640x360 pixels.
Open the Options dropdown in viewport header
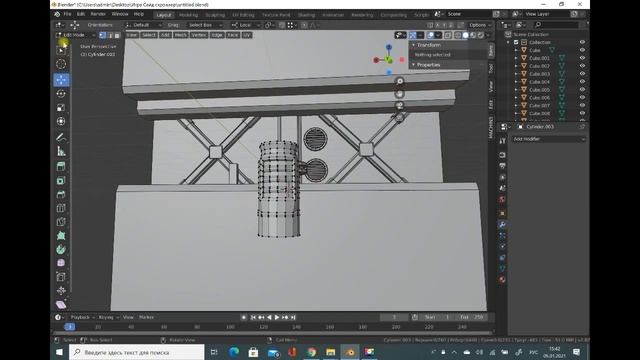(x=480, y=25)
